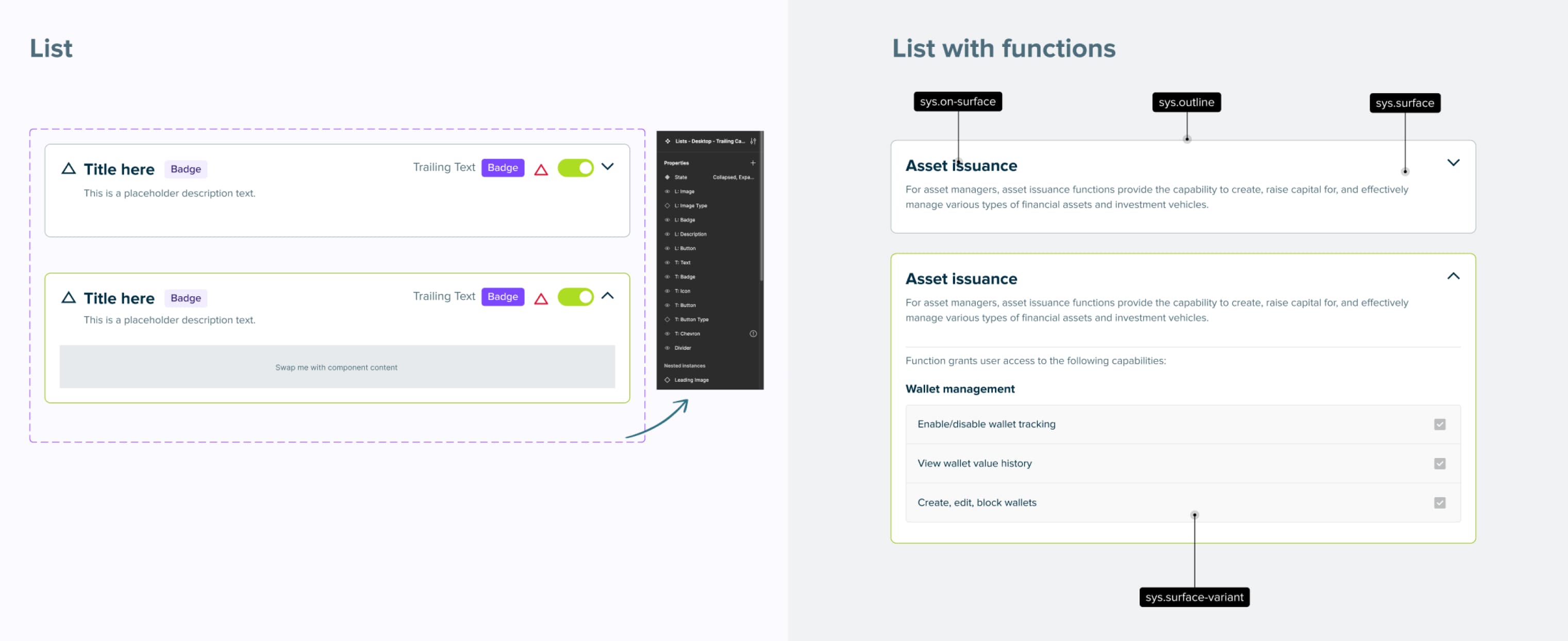This screenshot has width=1568, height=641.
Task: Toggle the eye icon for L: Badge
Action: tap(668, 221)
